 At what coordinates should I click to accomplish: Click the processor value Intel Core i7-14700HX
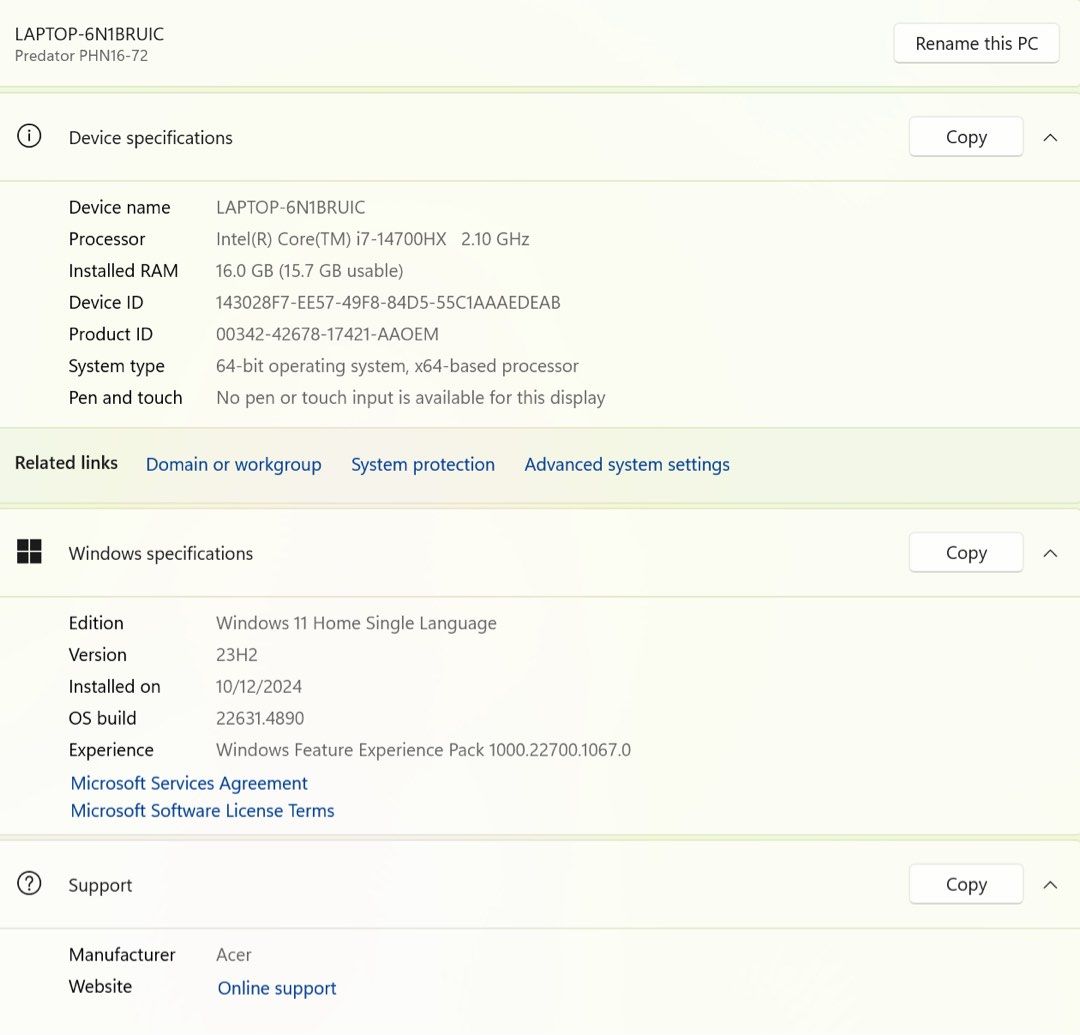pos(373,240)
